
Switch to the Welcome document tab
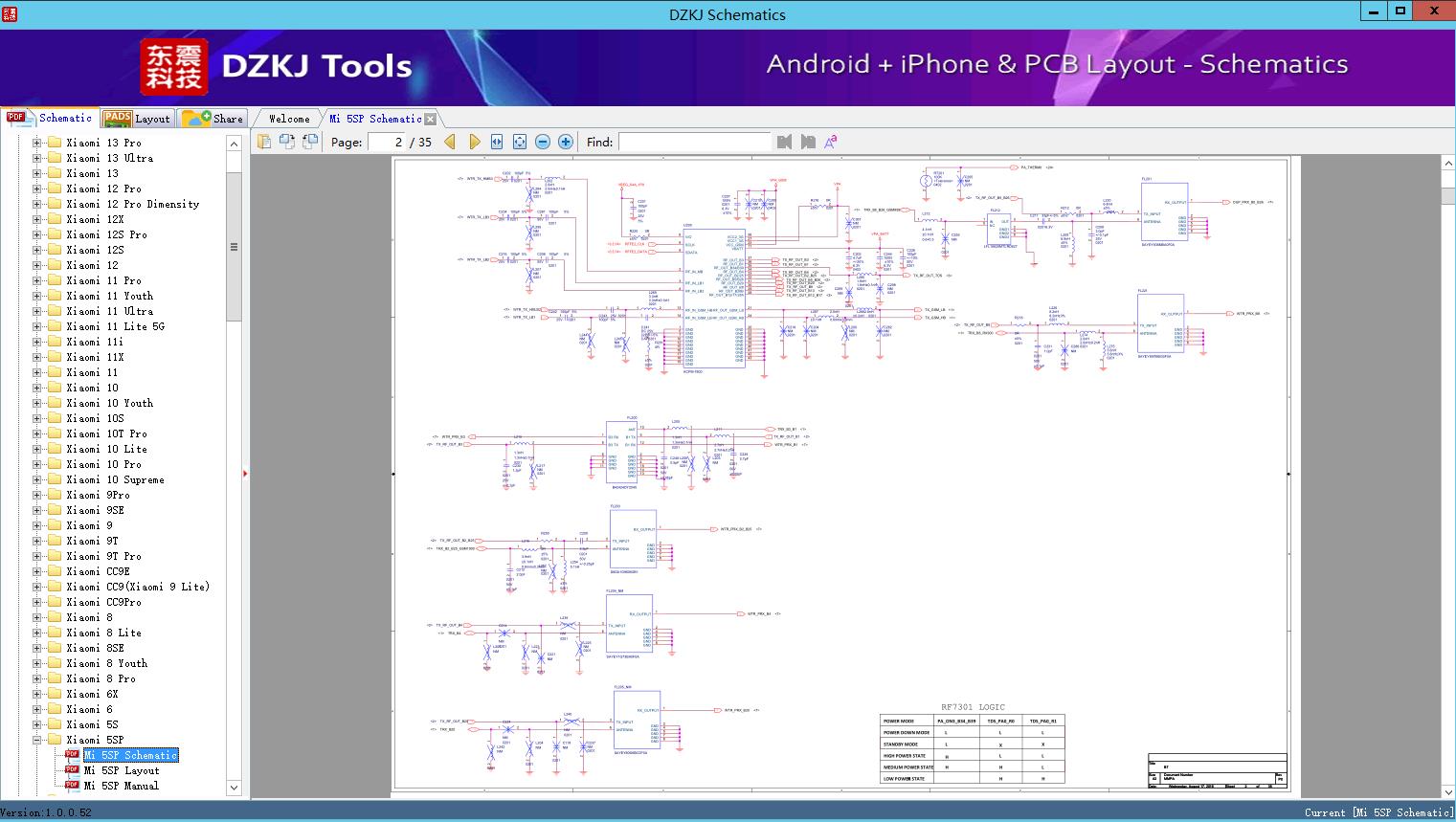click(289, 119)
